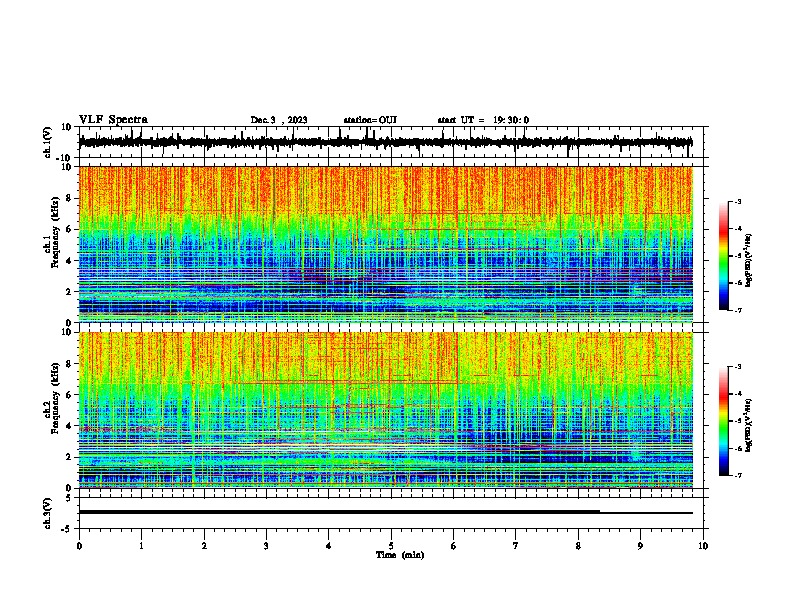The image size is (792, 612).
Task: Click the '6' kHz tick on ch.2 spectrogram
Action: 69,395
